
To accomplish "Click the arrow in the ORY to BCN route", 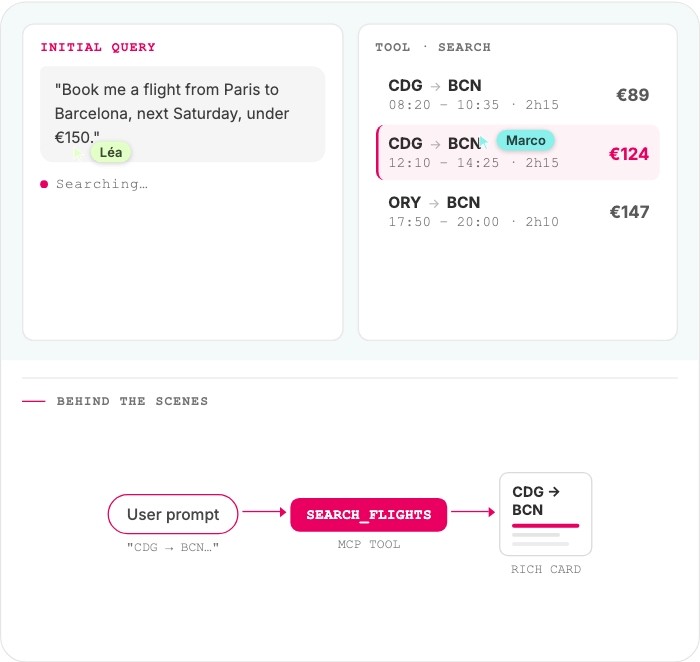I will pos(434,203).
